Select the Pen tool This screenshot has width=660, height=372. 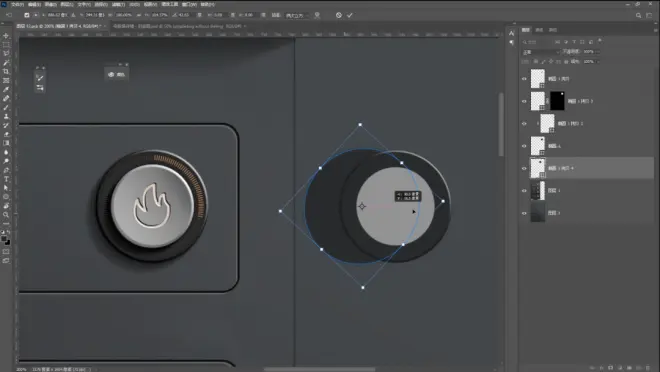[x=6, y=170]
